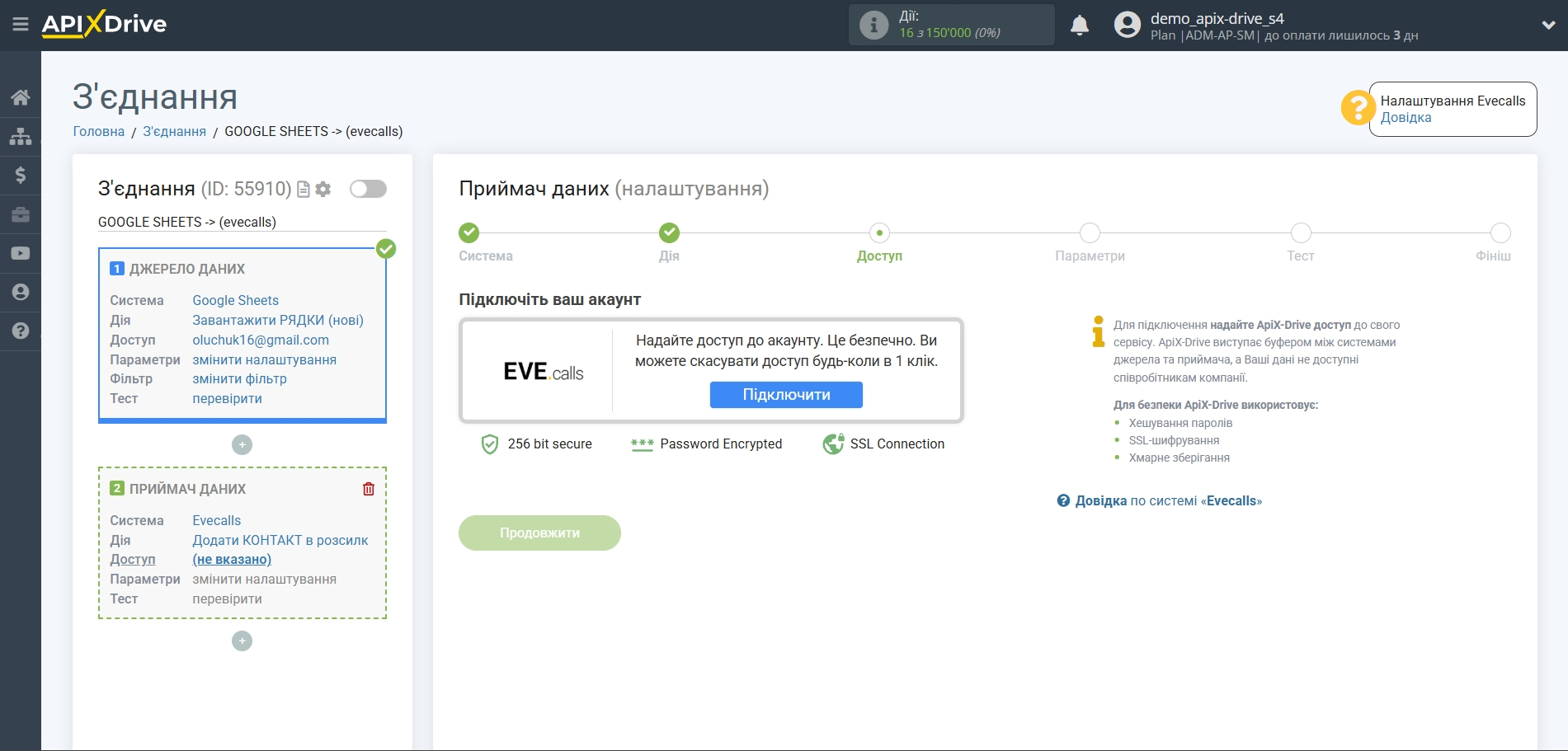1568x751 pixels.
Task: Open connection settings gear icon
Action: (x=323, y=190)
